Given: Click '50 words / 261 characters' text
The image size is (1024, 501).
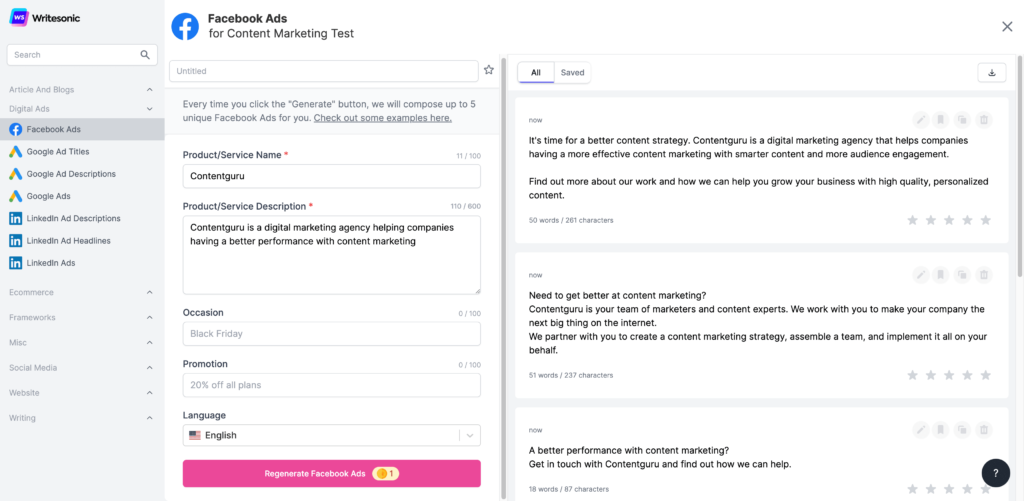Looking at the screenshot, I should click(571, 220).
